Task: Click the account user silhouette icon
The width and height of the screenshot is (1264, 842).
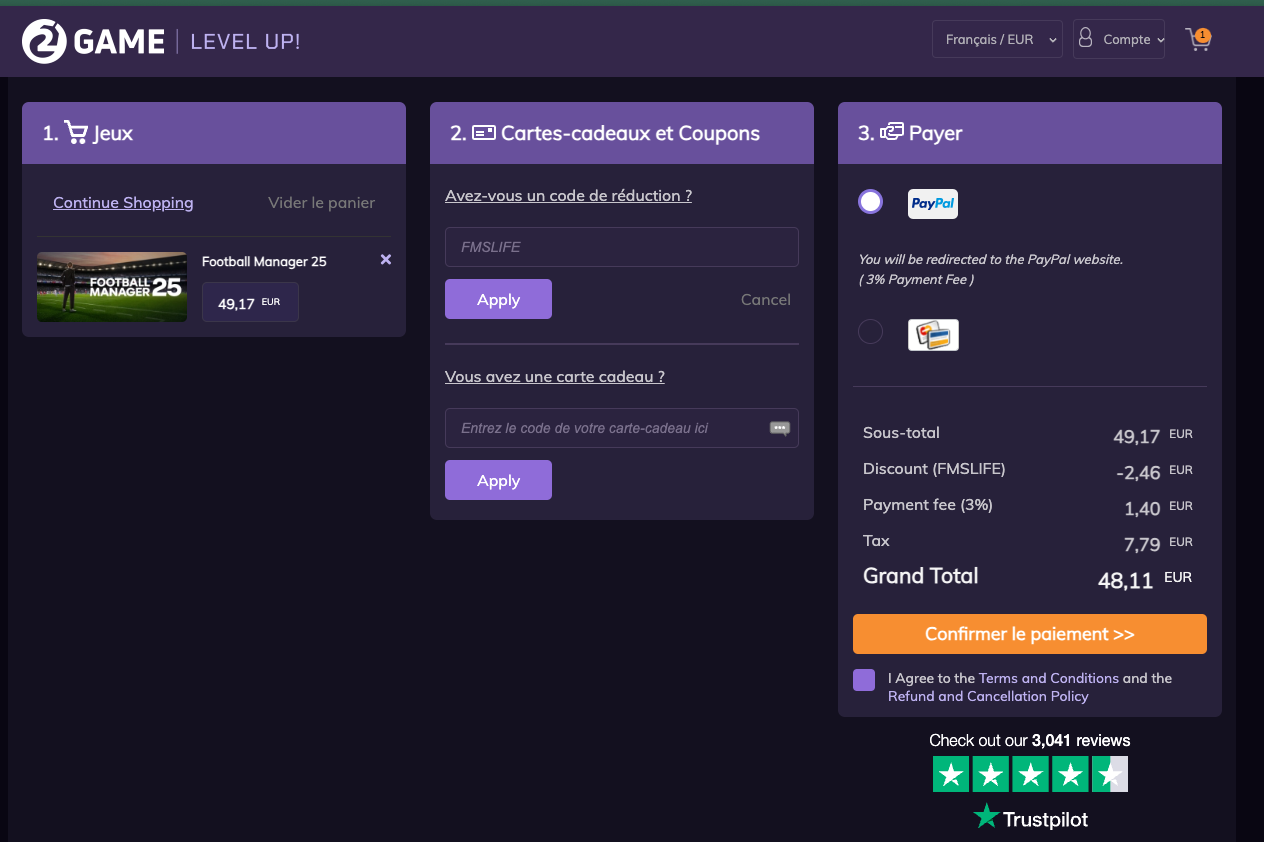Action: coord(1085,39)
